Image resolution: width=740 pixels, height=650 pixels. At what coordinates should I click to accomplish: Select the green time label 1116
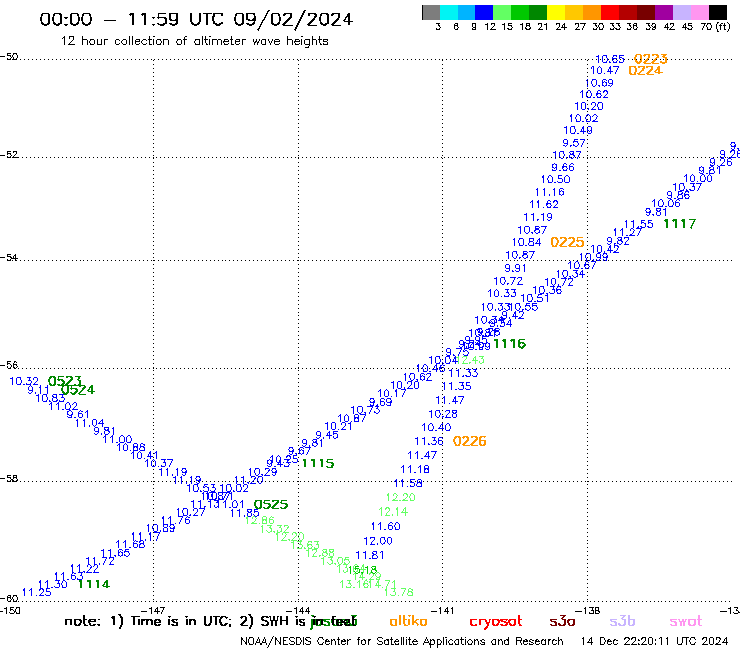(x=510, y=344)
